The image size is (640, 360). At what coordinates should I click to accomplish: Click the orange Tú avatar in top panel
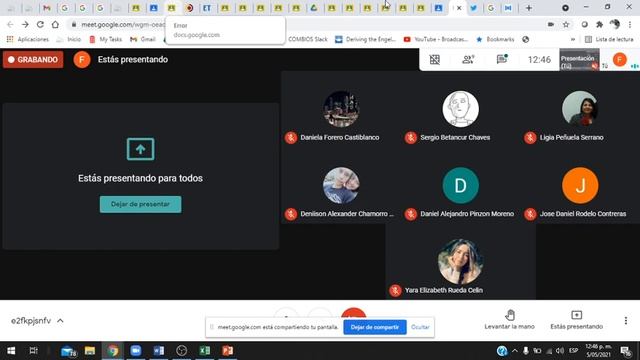[619, 60]
